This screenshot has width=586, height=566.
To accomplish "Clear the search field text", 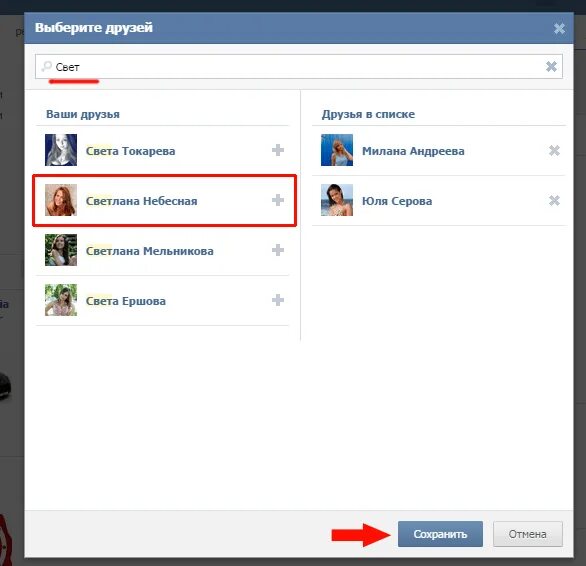I will pyautogui.click(x=551, y=67).
